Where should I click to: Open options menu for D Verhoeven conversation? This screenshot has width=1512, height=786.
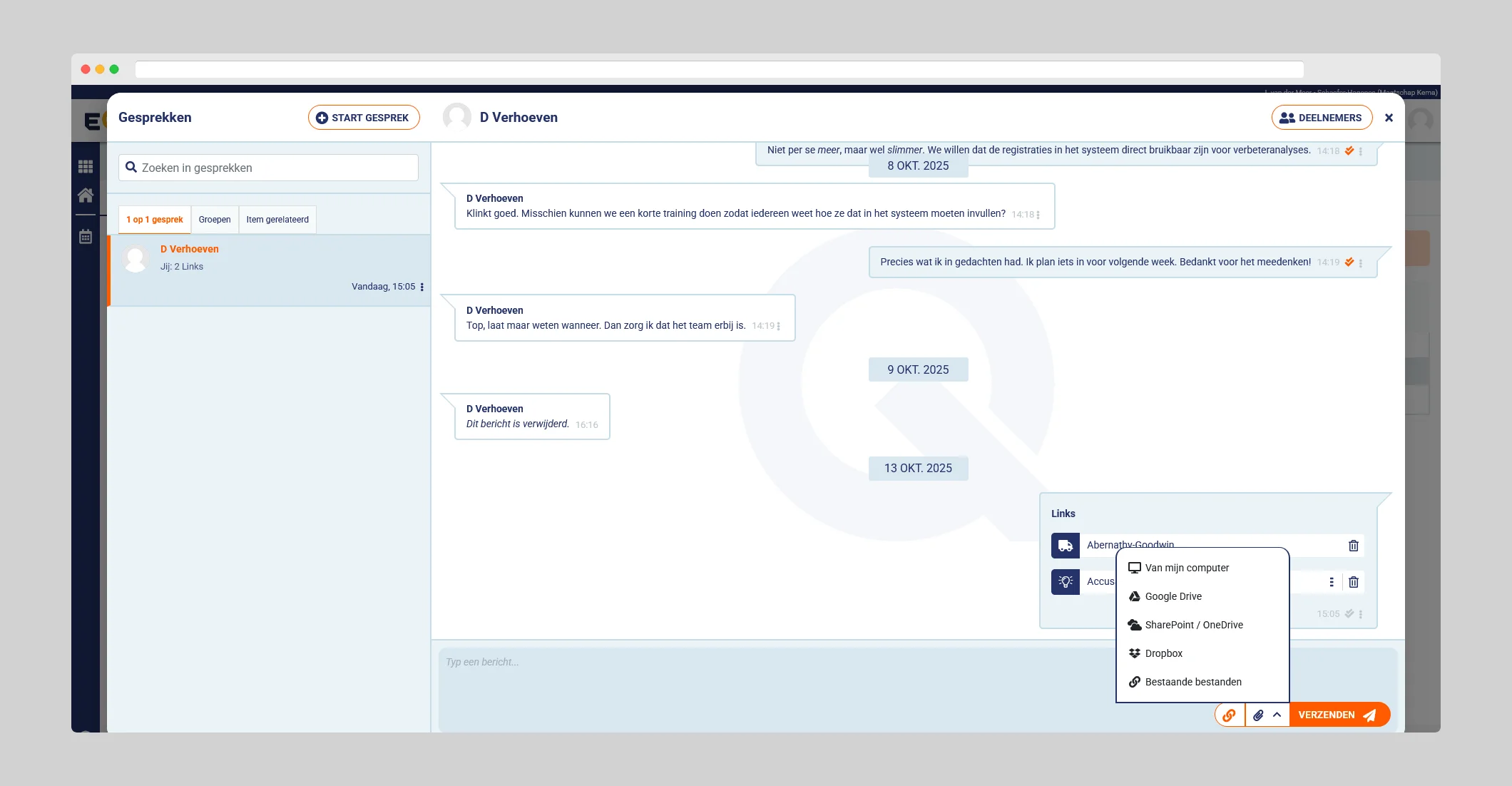(422, 287)
